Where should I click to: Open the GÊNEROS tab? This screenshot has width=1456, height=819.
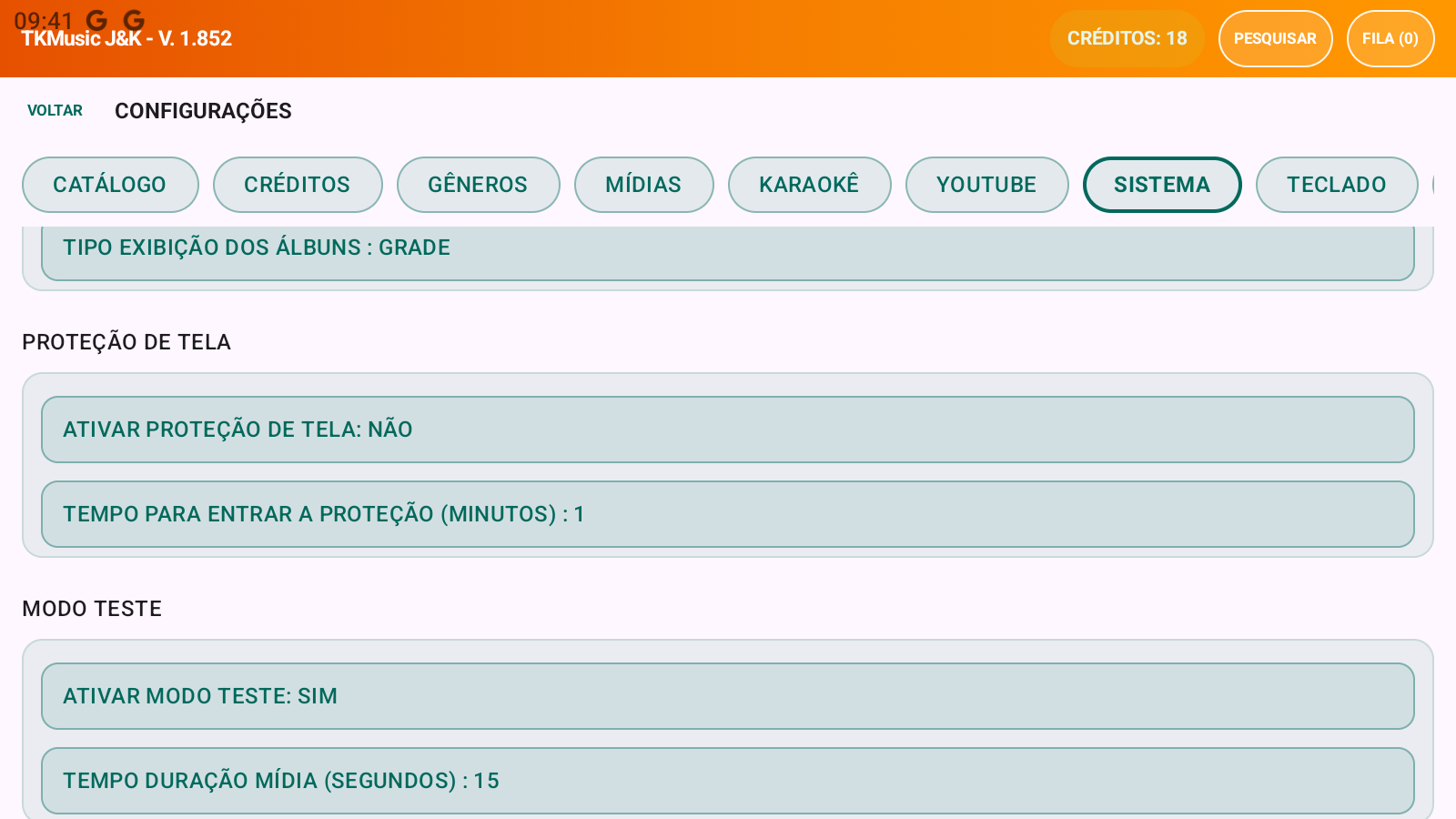click(478, 185)
